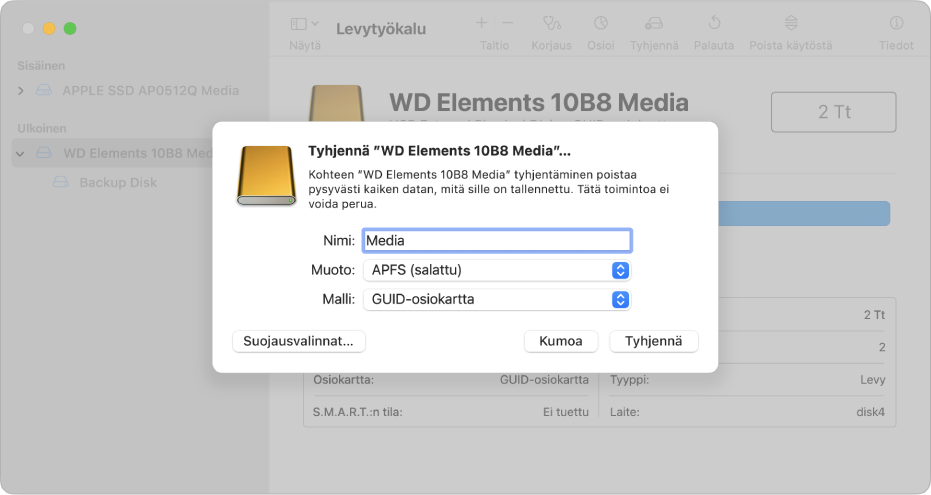Image resolution: width=931 pixels, height=495 pixels.
Task: Open the Osioi partition pie icon
Action: click(601, 23)
